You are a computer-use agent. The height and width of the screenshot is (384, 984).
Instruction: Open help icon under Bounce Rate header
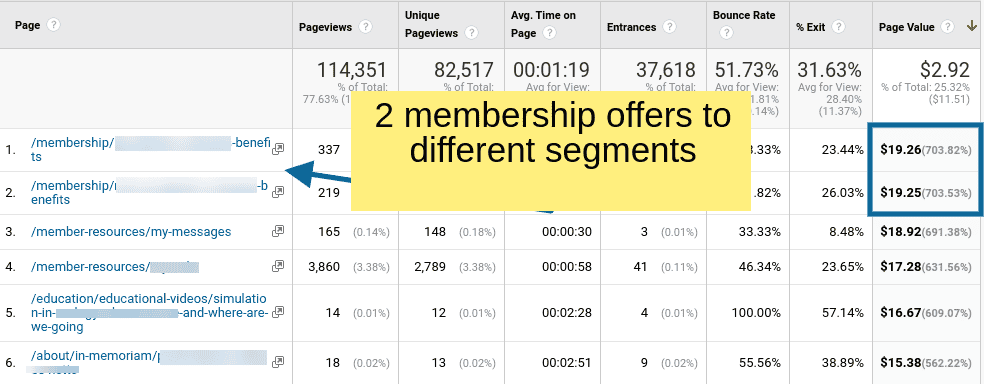pyautogui.click(x=726, y=33)
